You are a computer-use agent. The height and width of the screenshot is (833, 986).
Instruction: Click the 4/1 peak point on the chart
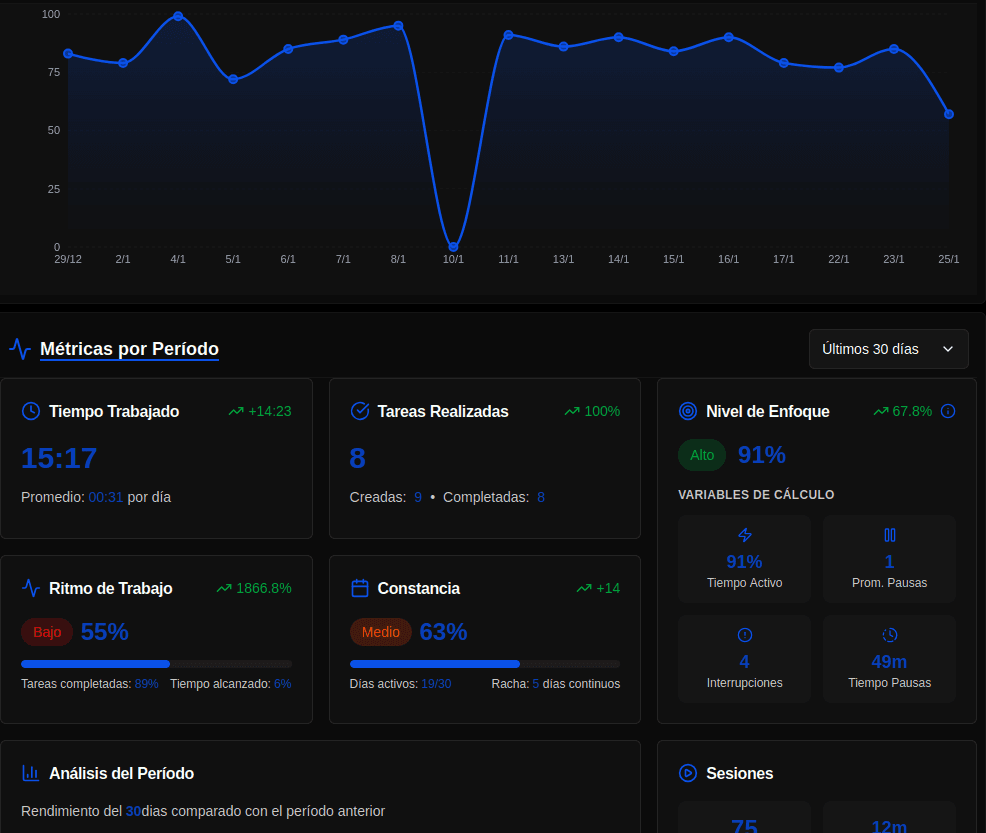tap(178, 16)
